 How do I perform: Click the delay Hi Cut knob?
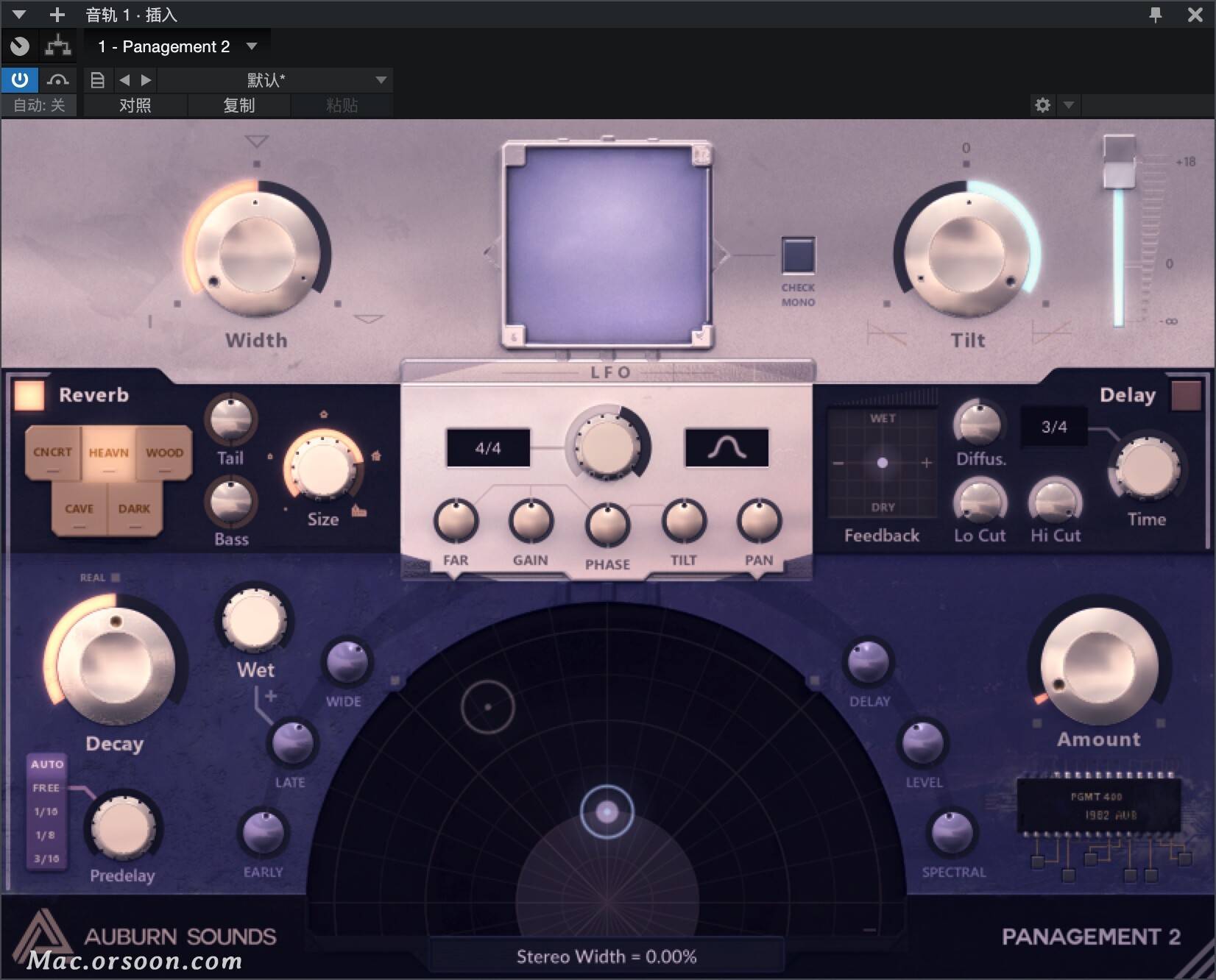[1056, 502]
